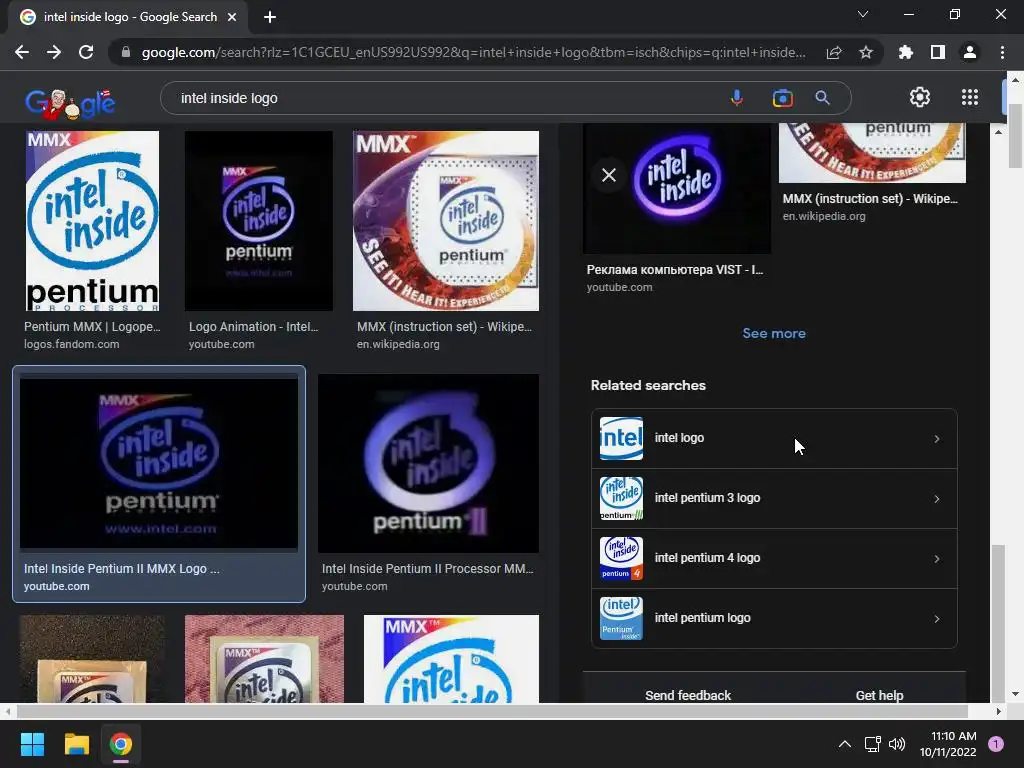Select Intel Inside Pentium II MMX Logo image
This screenshot has width=1024, height=768.
pos(159,462)
